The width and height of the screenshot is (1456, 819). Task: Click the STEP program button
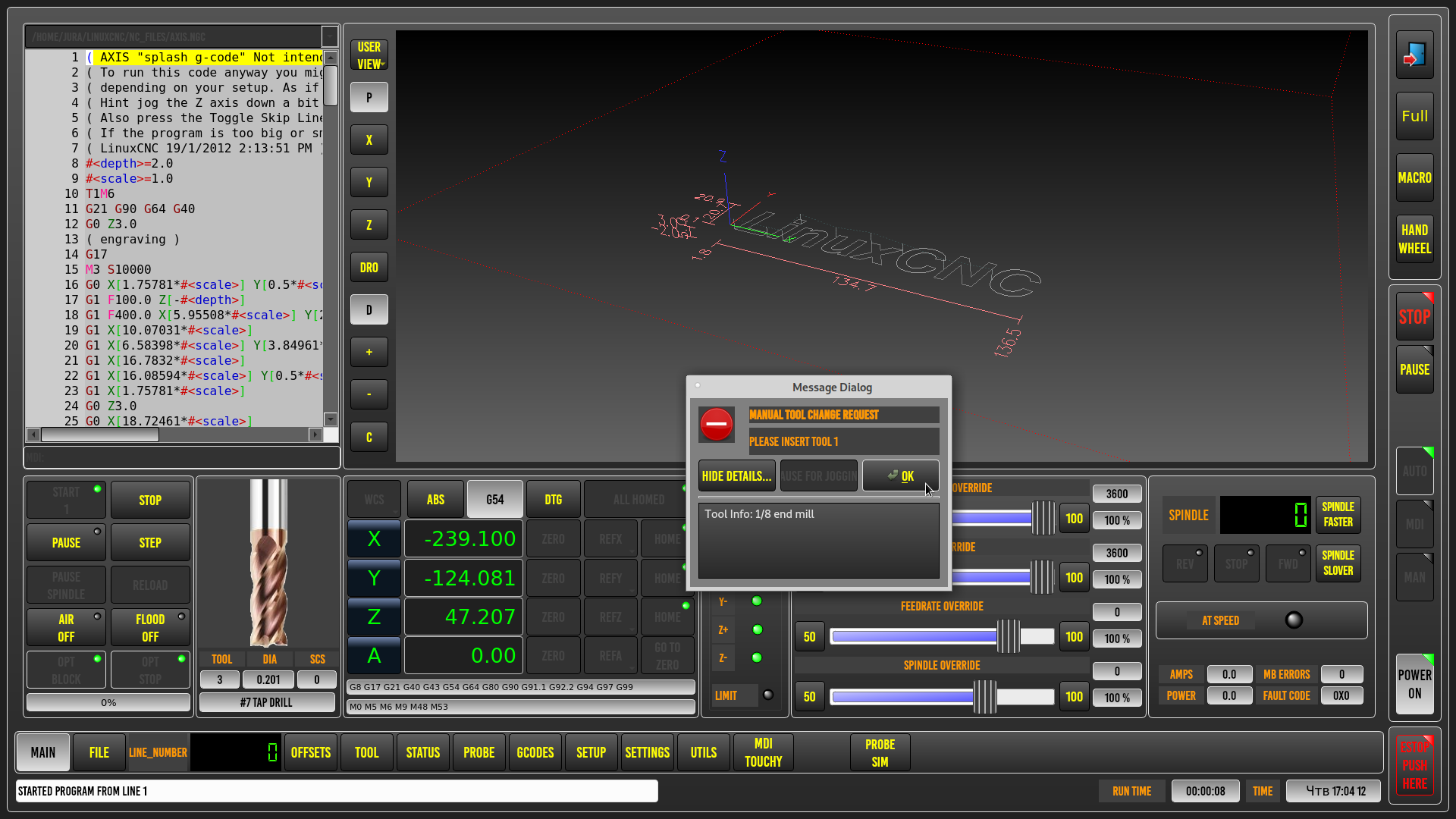click(150, 543)
